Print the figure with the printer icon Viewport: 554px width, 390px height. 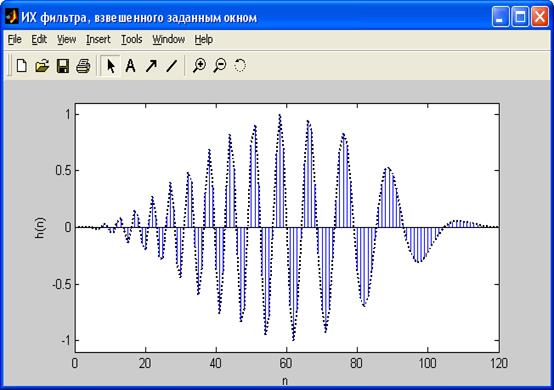pyautogui.click(x=83, y=66)
